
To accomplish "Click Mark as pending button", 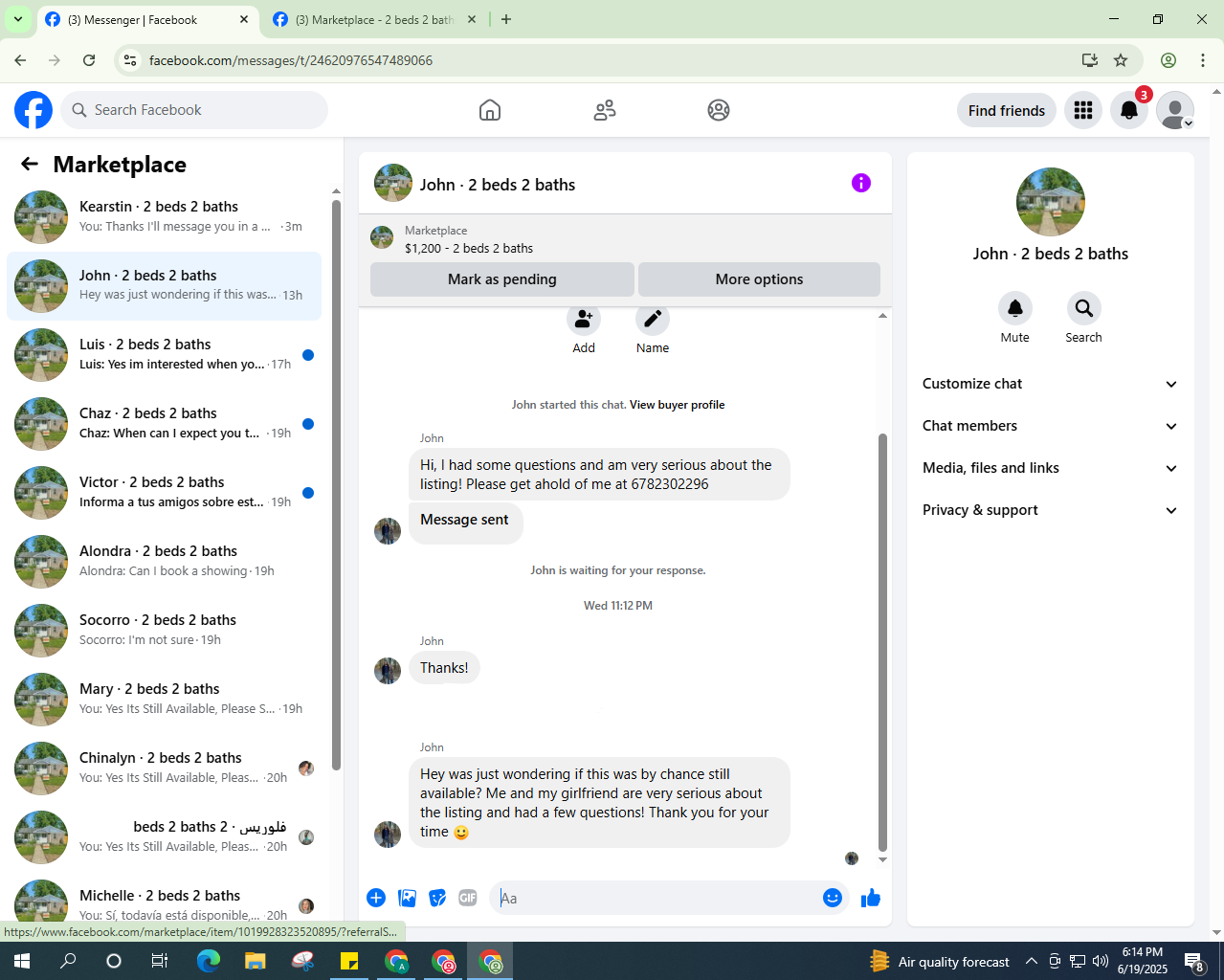I will [502, 279].
